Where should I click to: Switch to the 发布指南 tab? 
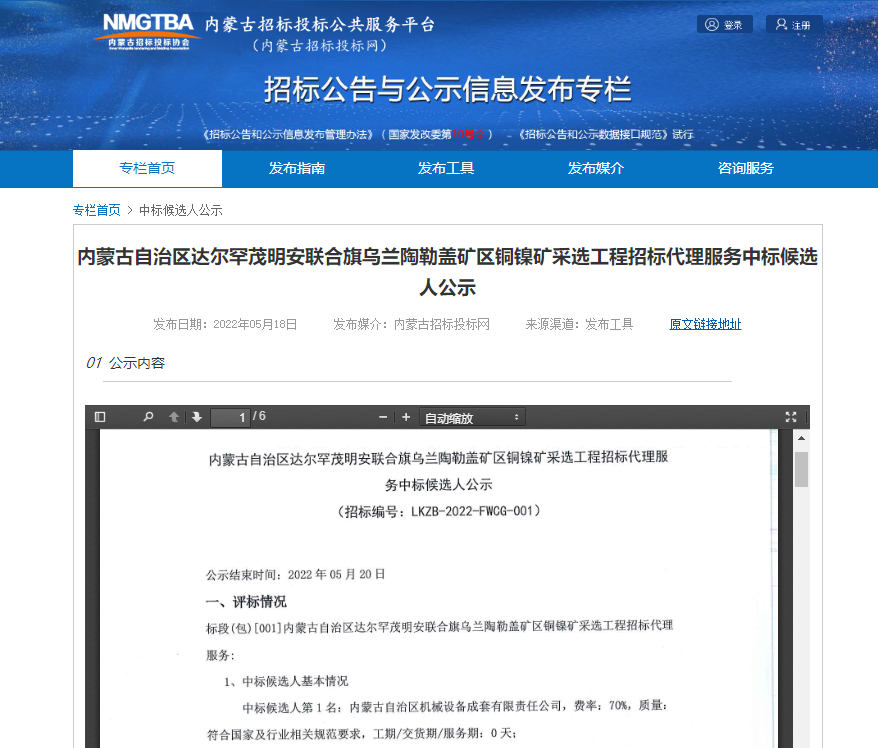click(297, 168)
